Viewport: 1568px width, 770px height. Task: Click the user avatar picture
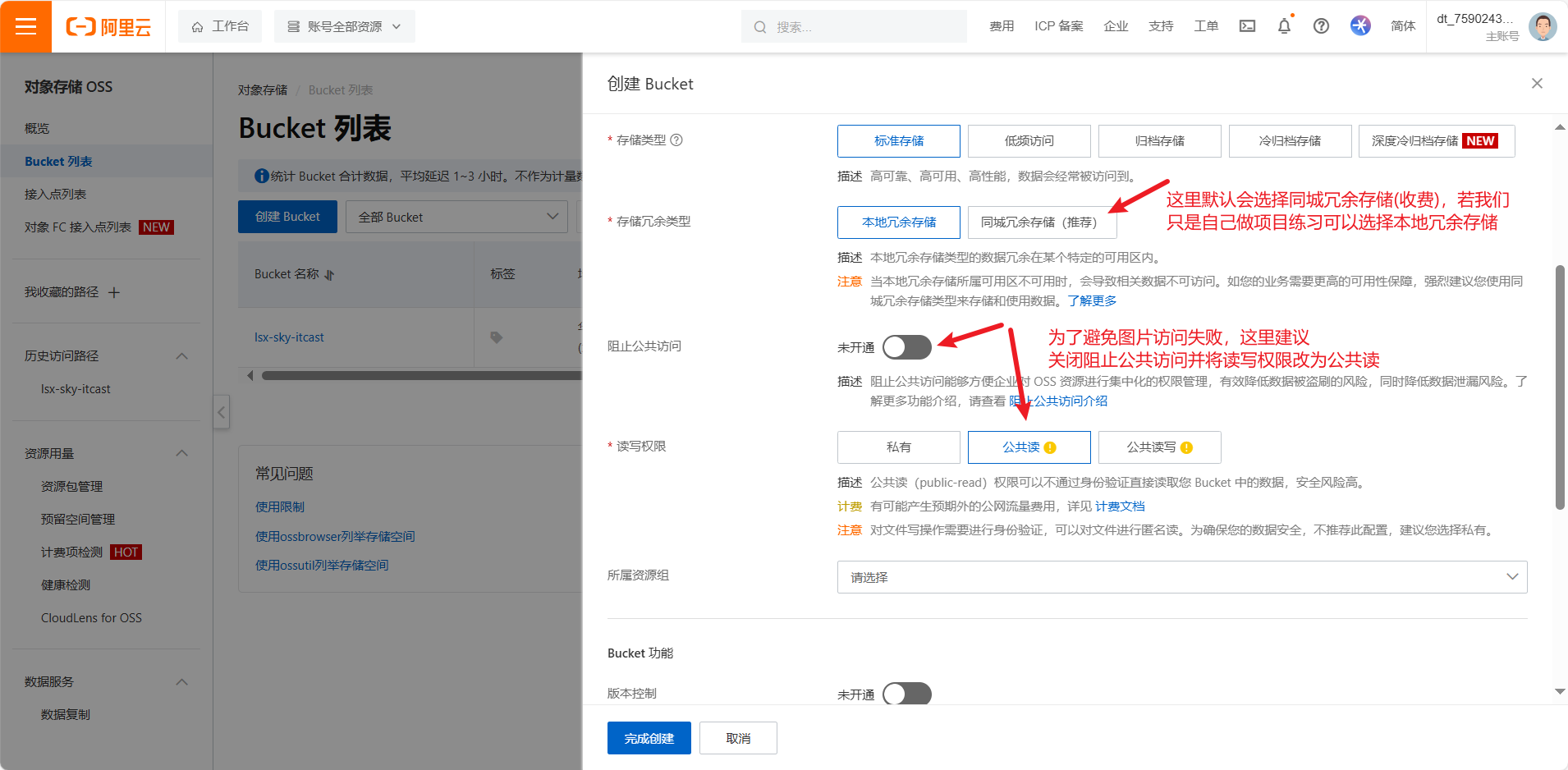point(1543,26)
